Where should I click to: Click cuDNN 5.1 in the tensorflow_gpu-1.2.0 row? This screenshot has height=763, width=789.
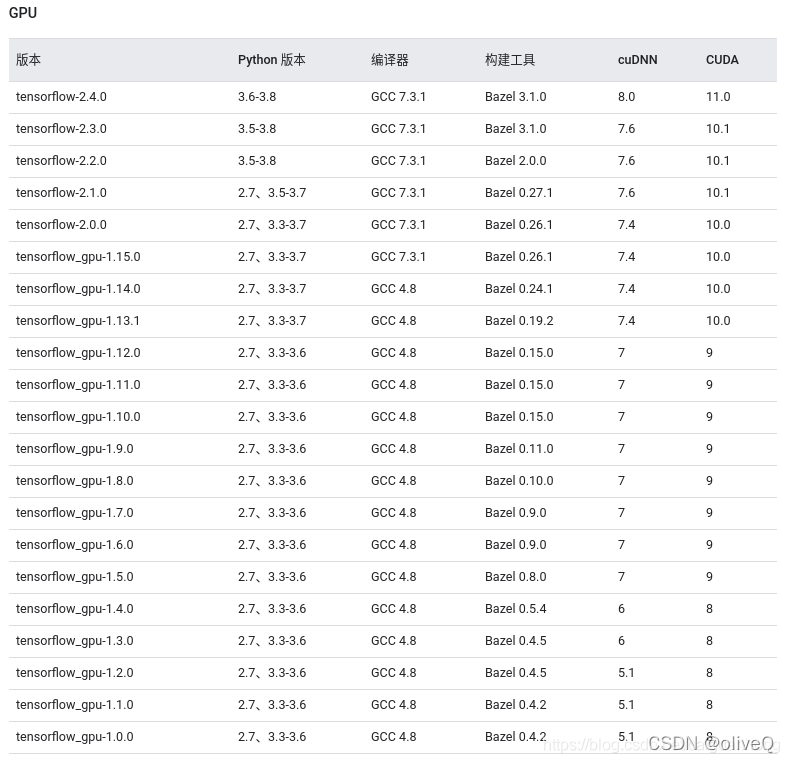point(626,673)
